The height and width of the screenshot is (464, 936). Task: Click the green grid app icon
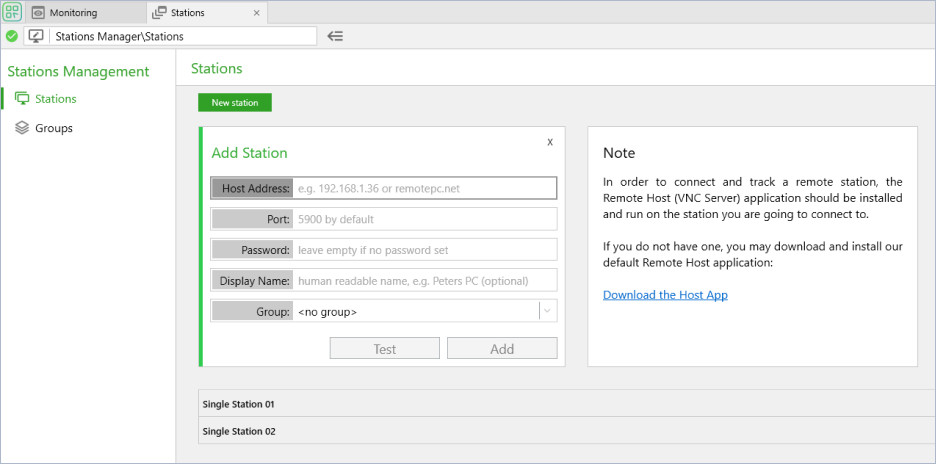(x=12, y=13)
